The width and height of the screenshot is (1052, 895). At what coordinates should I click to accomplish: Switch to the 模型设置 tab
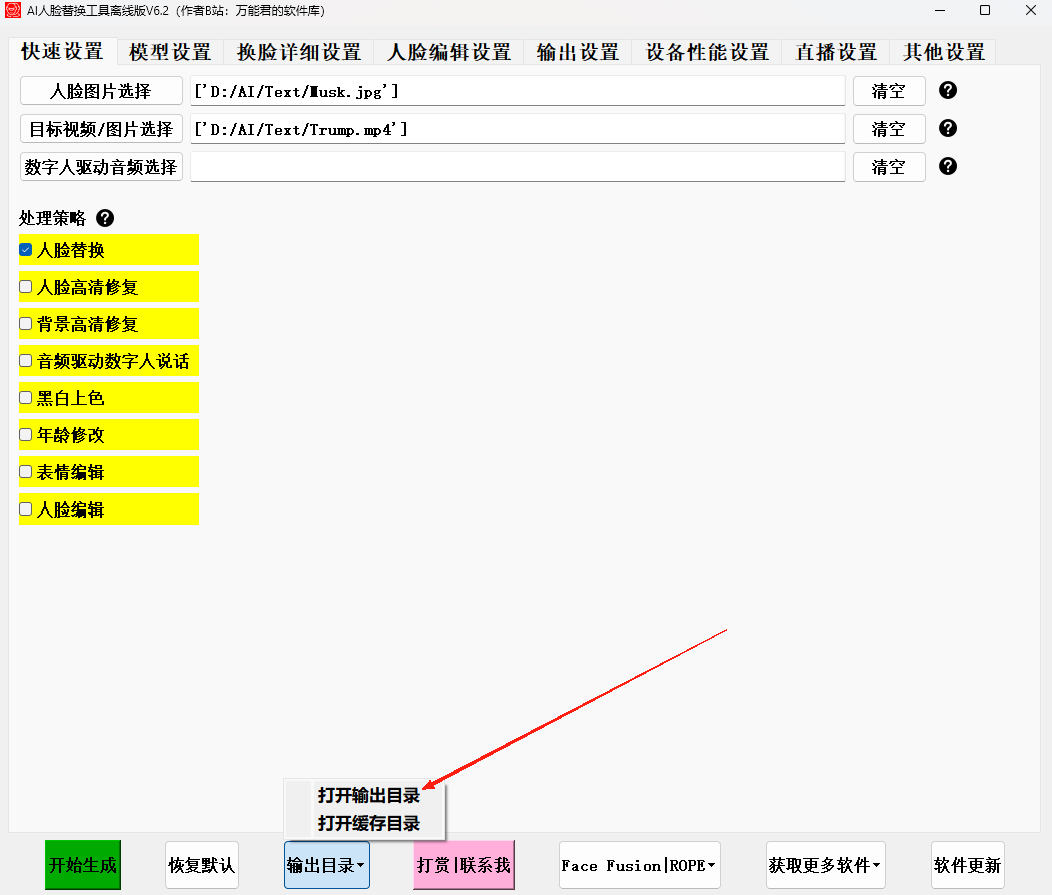(170, 52)
